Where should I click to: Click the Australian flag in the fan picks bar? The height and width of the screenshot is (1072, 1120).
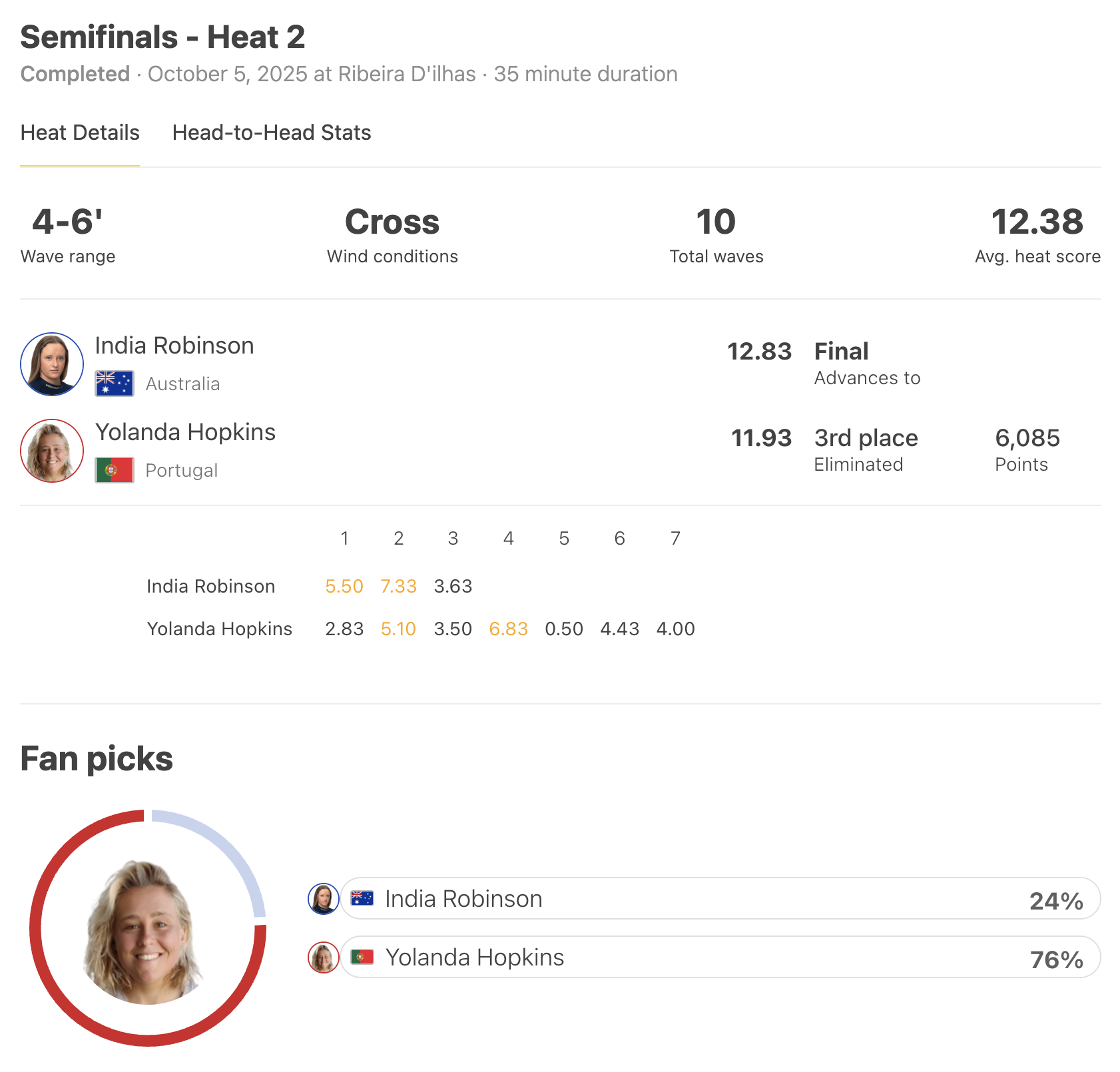[362, 898]
